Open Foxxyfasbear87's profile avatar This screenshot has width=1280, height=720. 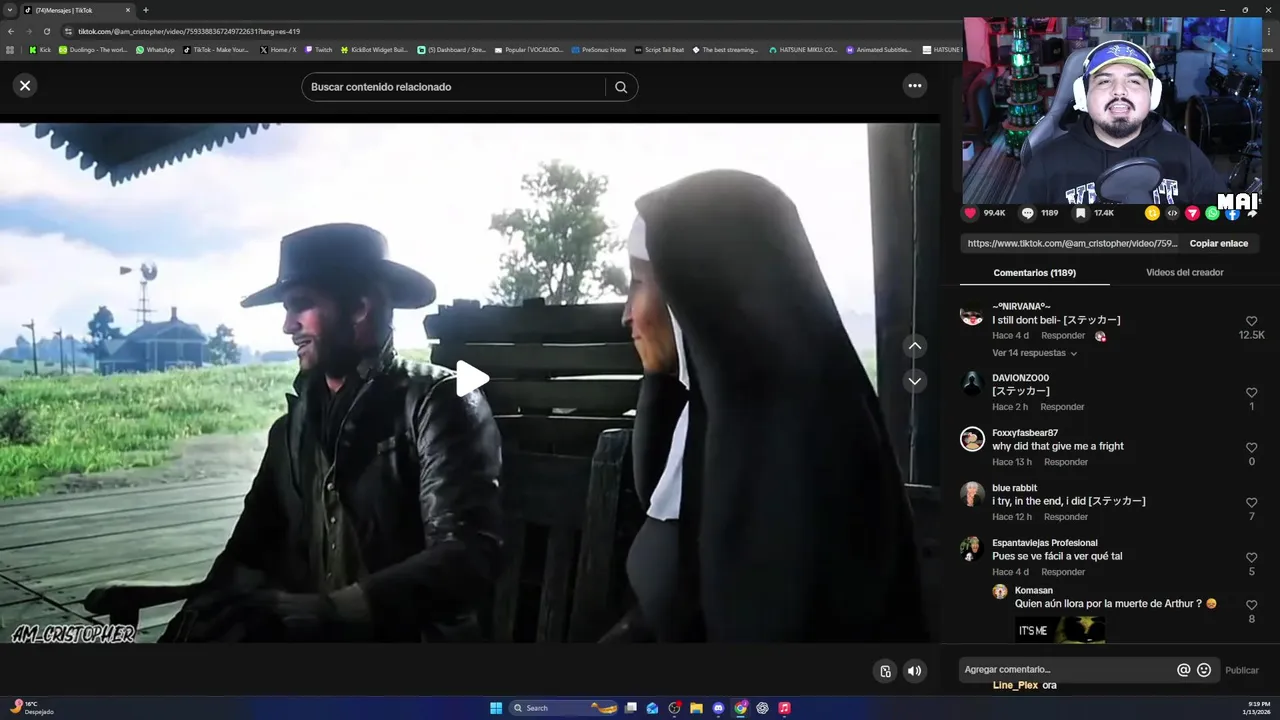pyautogui.click(x=972, y=439)
